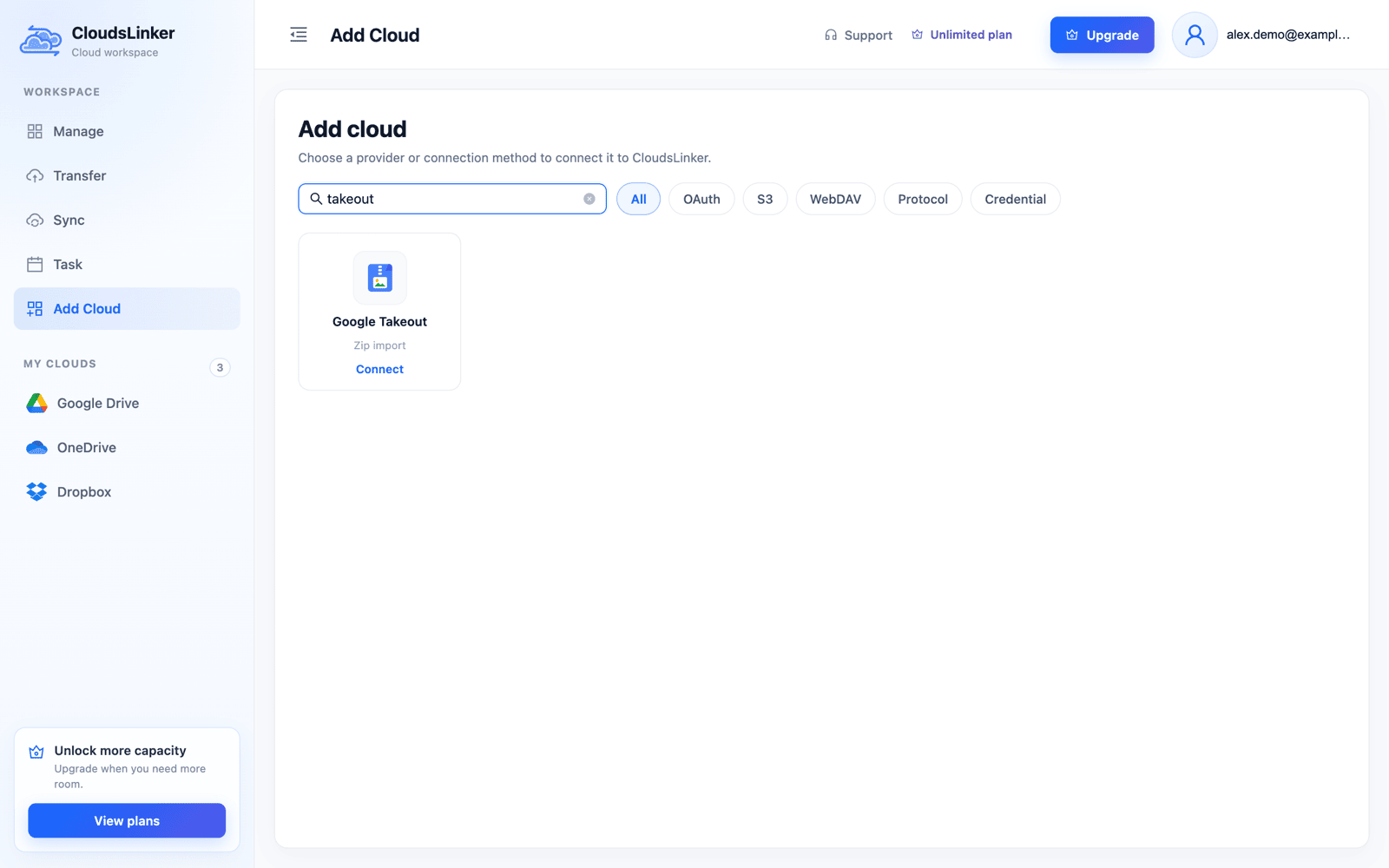1389x868 pixels.
Task: Go to the Transfer section
Action: (x=127, y=175)
